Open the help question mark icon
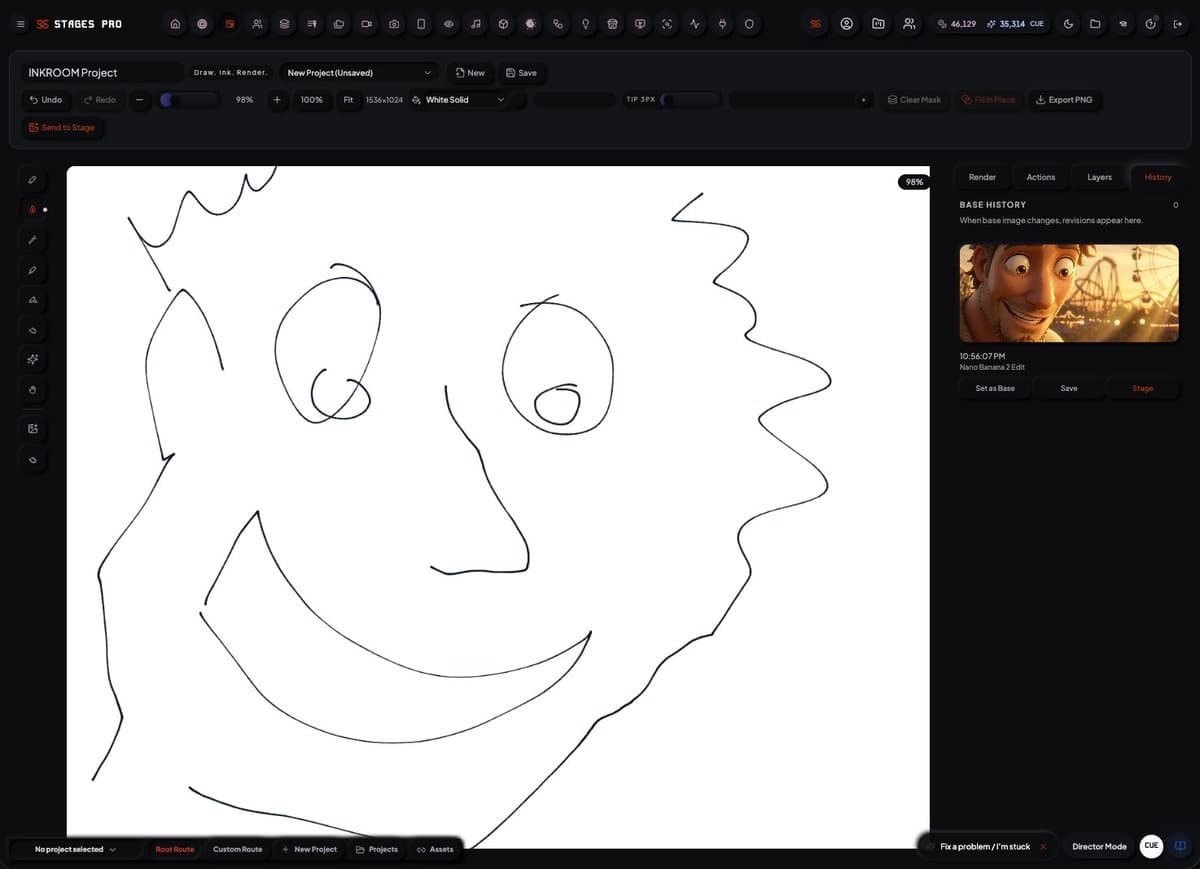 pos(1150,24)
